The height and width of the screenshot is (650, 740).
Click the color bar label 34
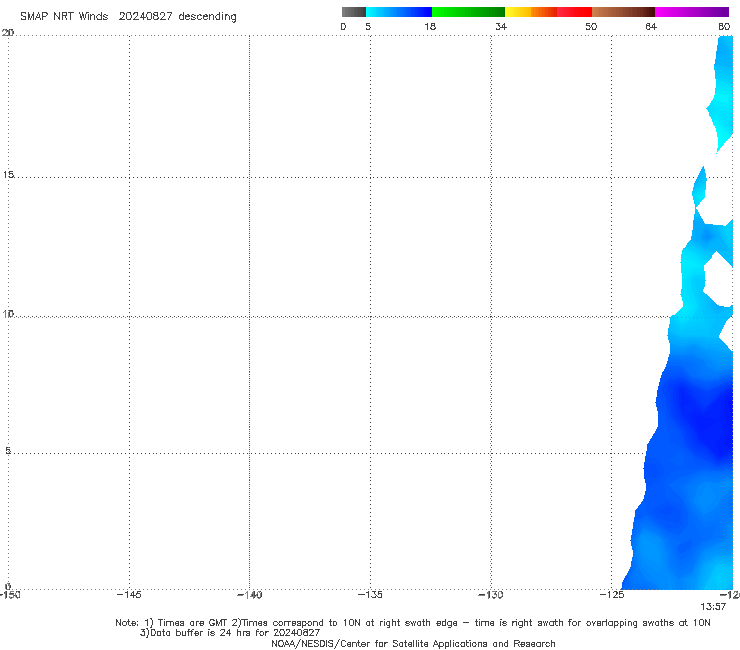click(x=501, y=26)
